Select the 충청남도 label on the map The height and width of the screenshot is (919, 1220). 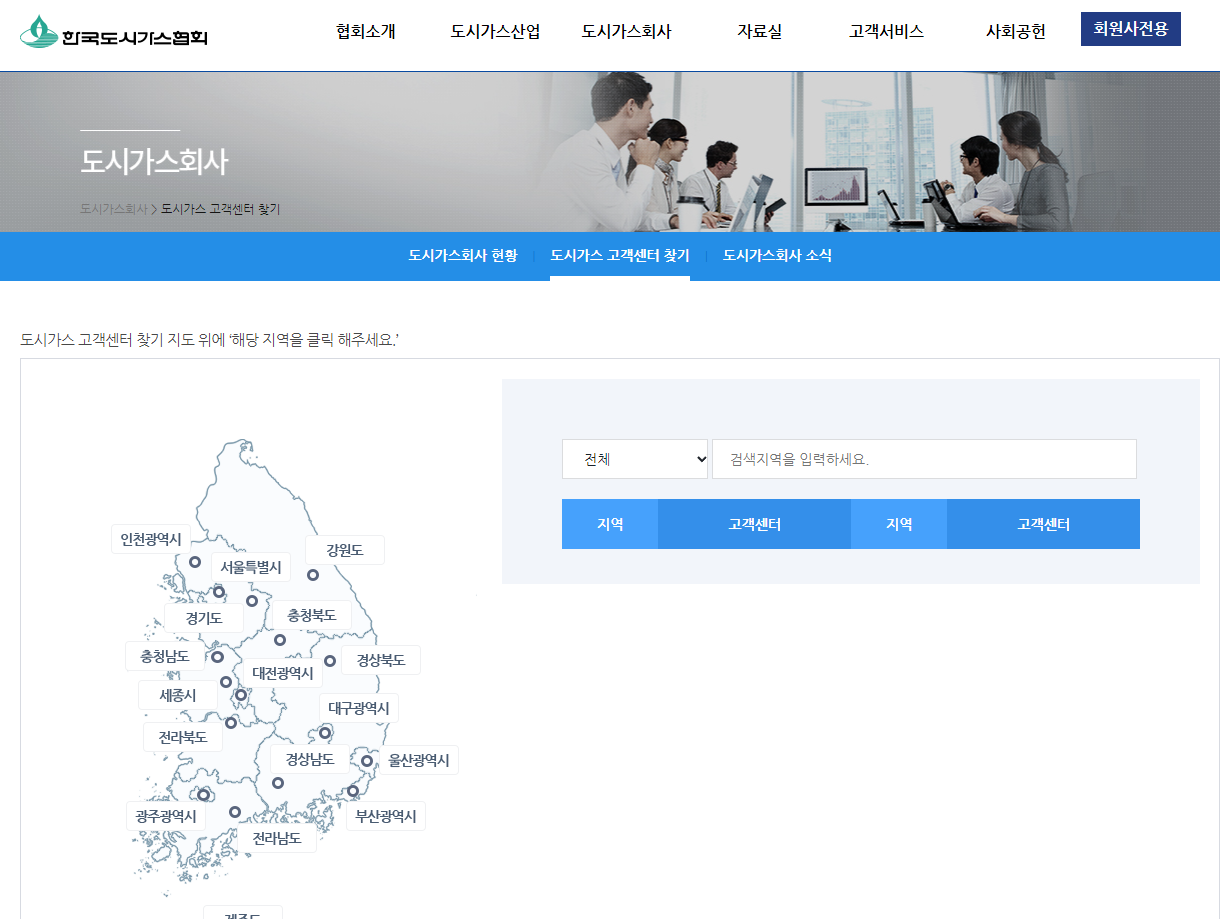tap(165, 655)
